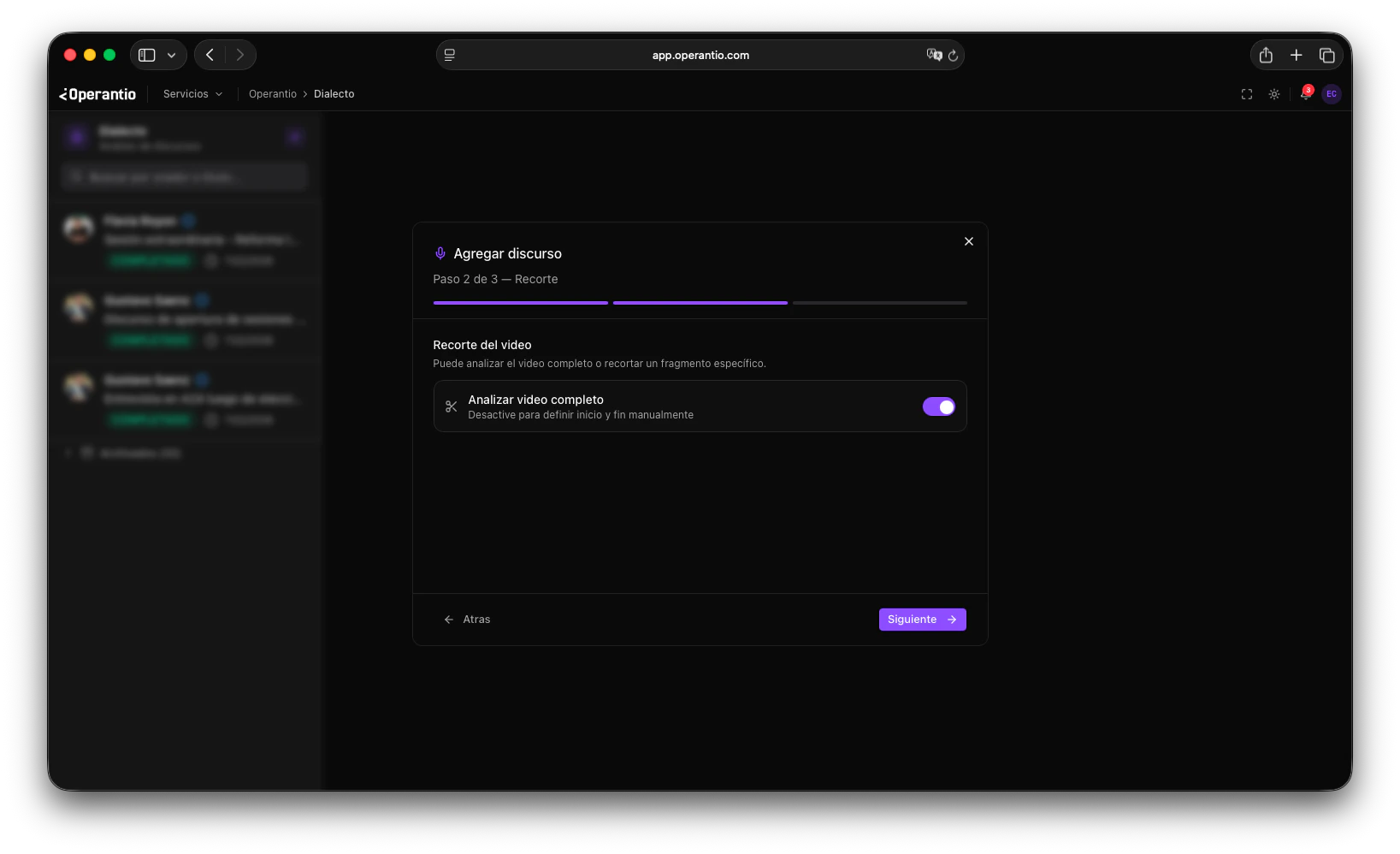
Task: Open notifications via the bell with 3 alerts
Action: (1303, 94)
